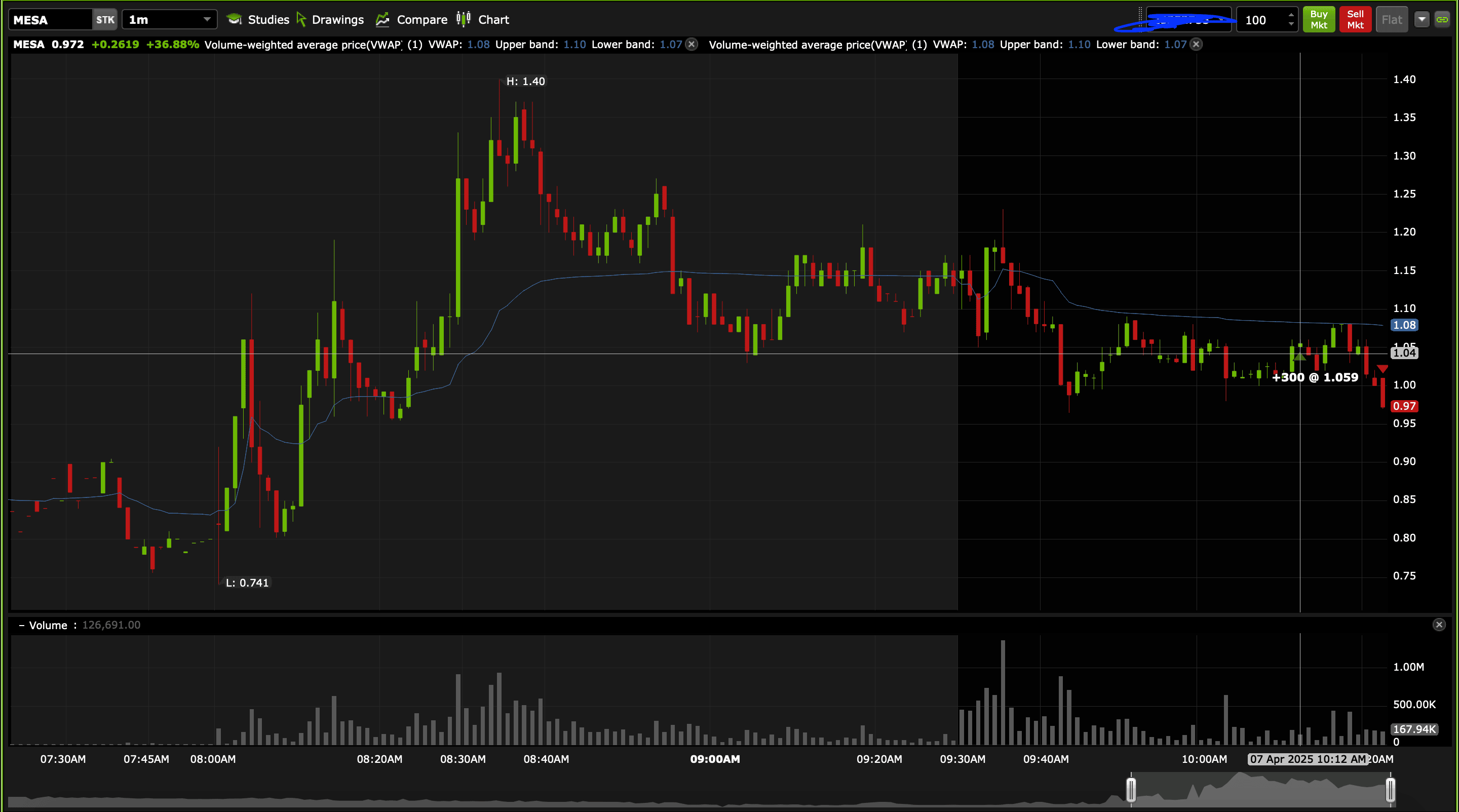Click the STK security type toggle
The height and width of the screenshot is (812, 1459).
point(105,20)
